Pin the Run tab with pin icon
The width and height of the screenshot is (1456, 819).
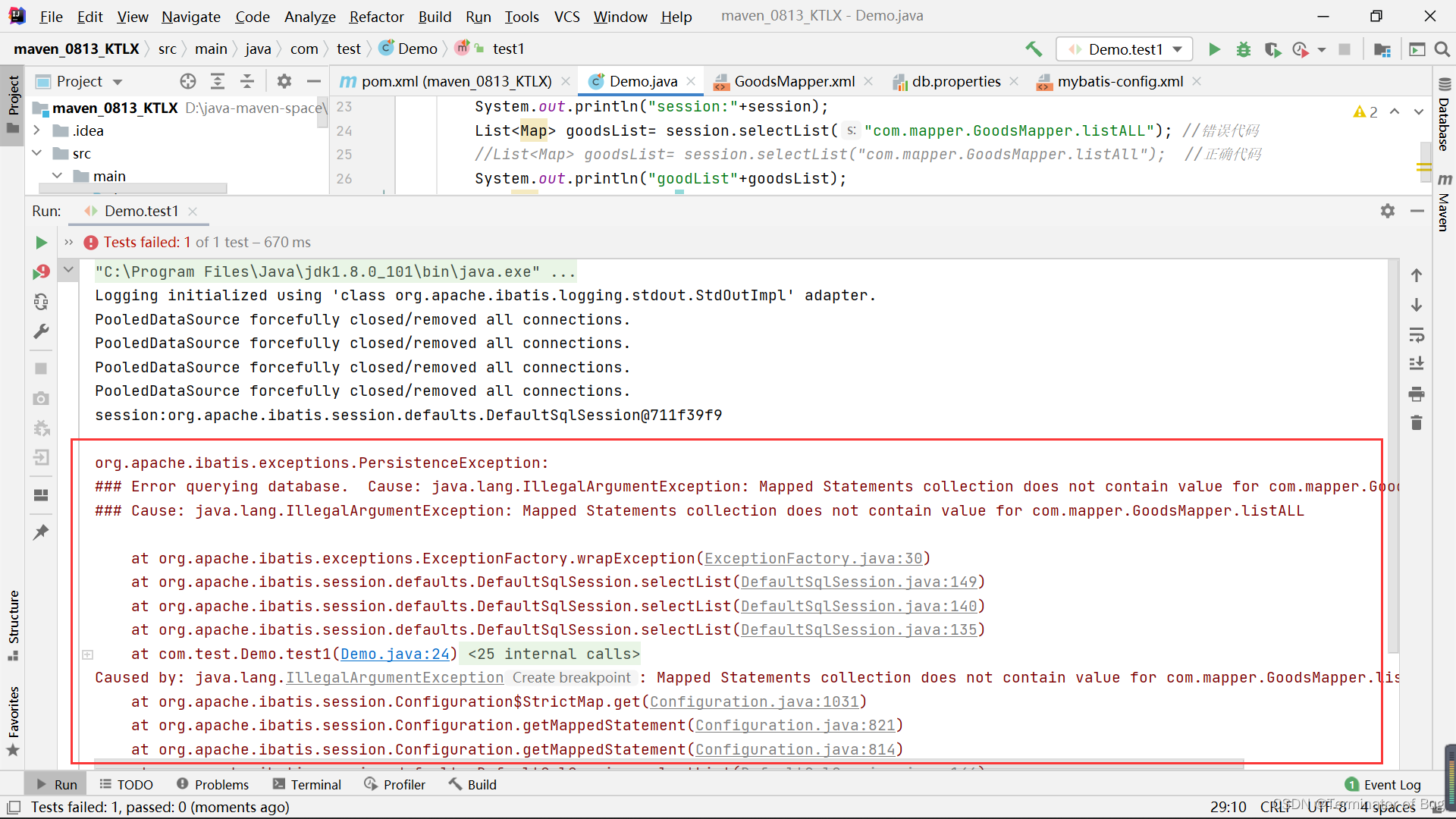41,532
